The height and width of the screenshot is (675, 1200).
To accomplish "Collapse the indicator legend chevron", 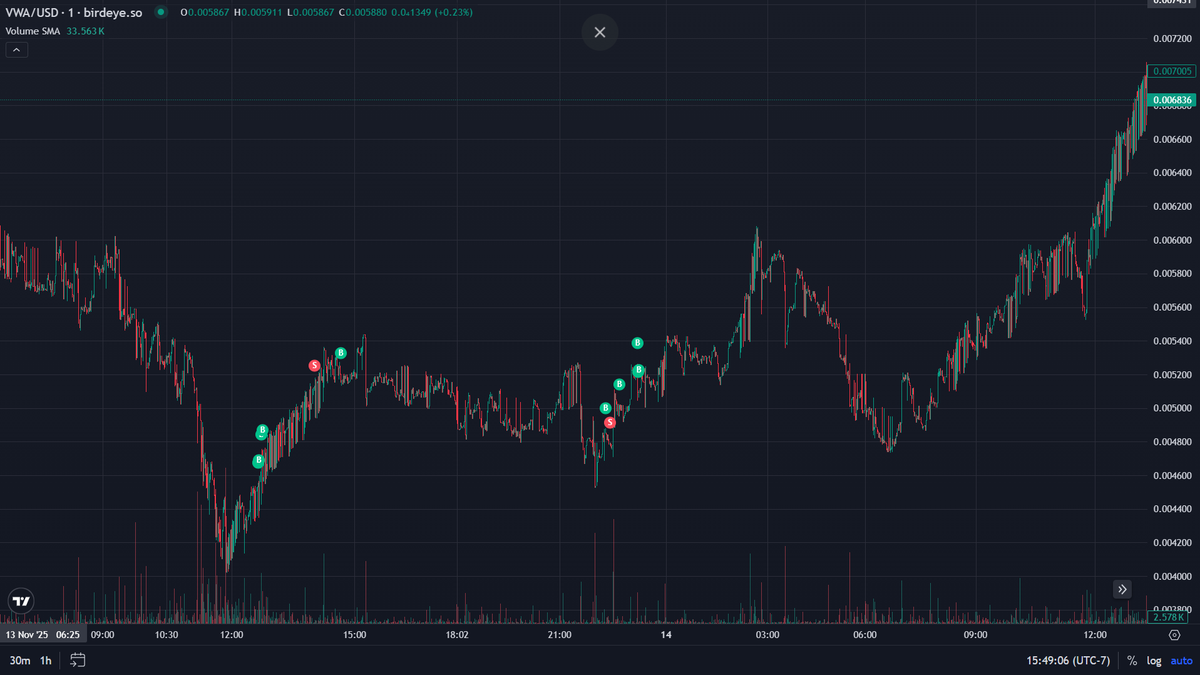I will tap(17, 49).
